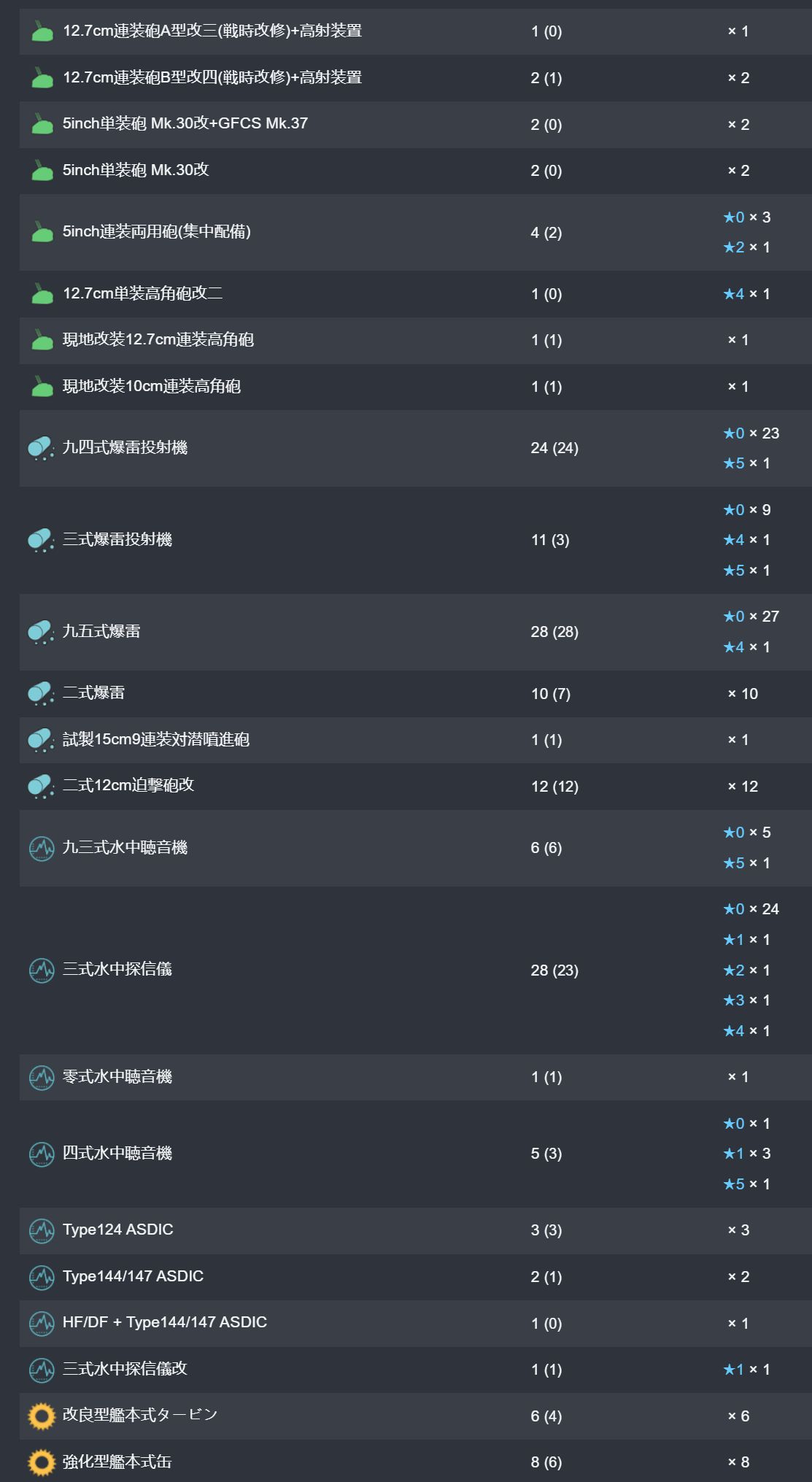Select 三式水中探信儀 equipment name
The width and height of the screenshot is (812, 1482).
pyautogui.click(x=117, y=969)
